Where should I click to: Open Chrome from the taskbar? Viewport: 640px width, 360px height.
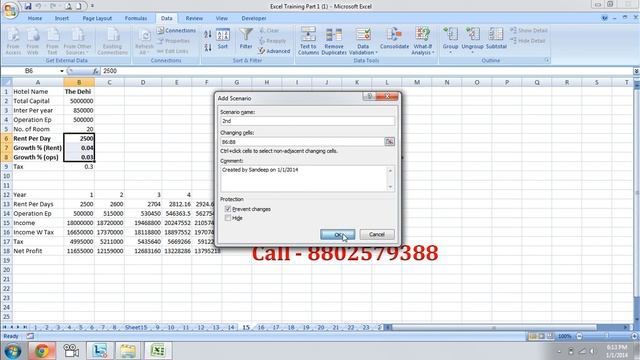[42, 351]
